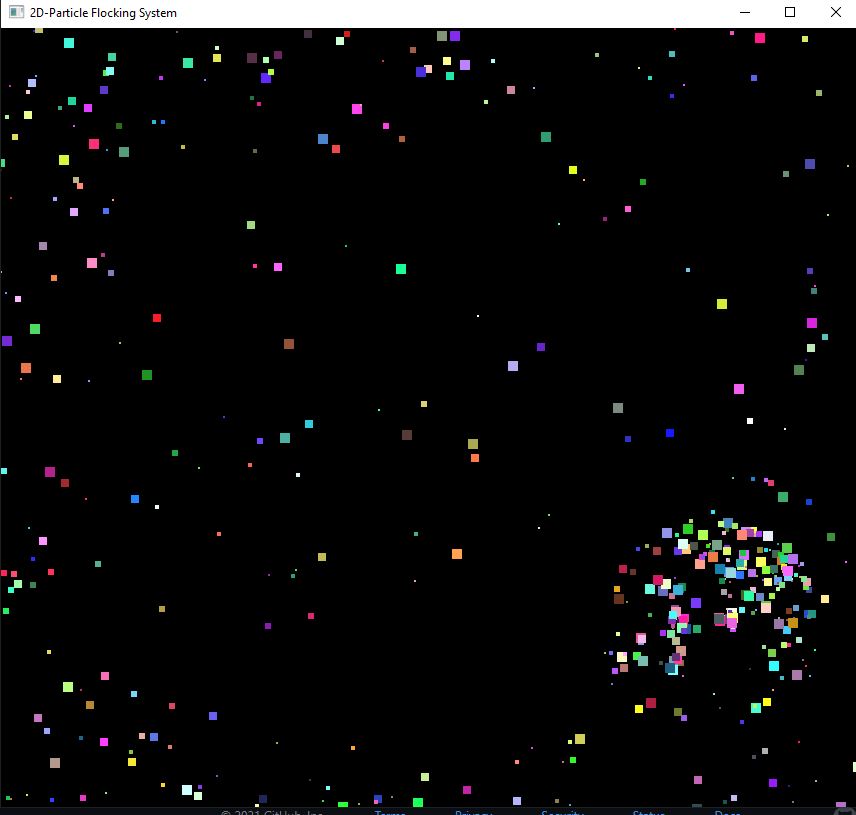The height and width of the screenshot is (815, 856).
Task: Select the bright red square particle
Action: 156,318
